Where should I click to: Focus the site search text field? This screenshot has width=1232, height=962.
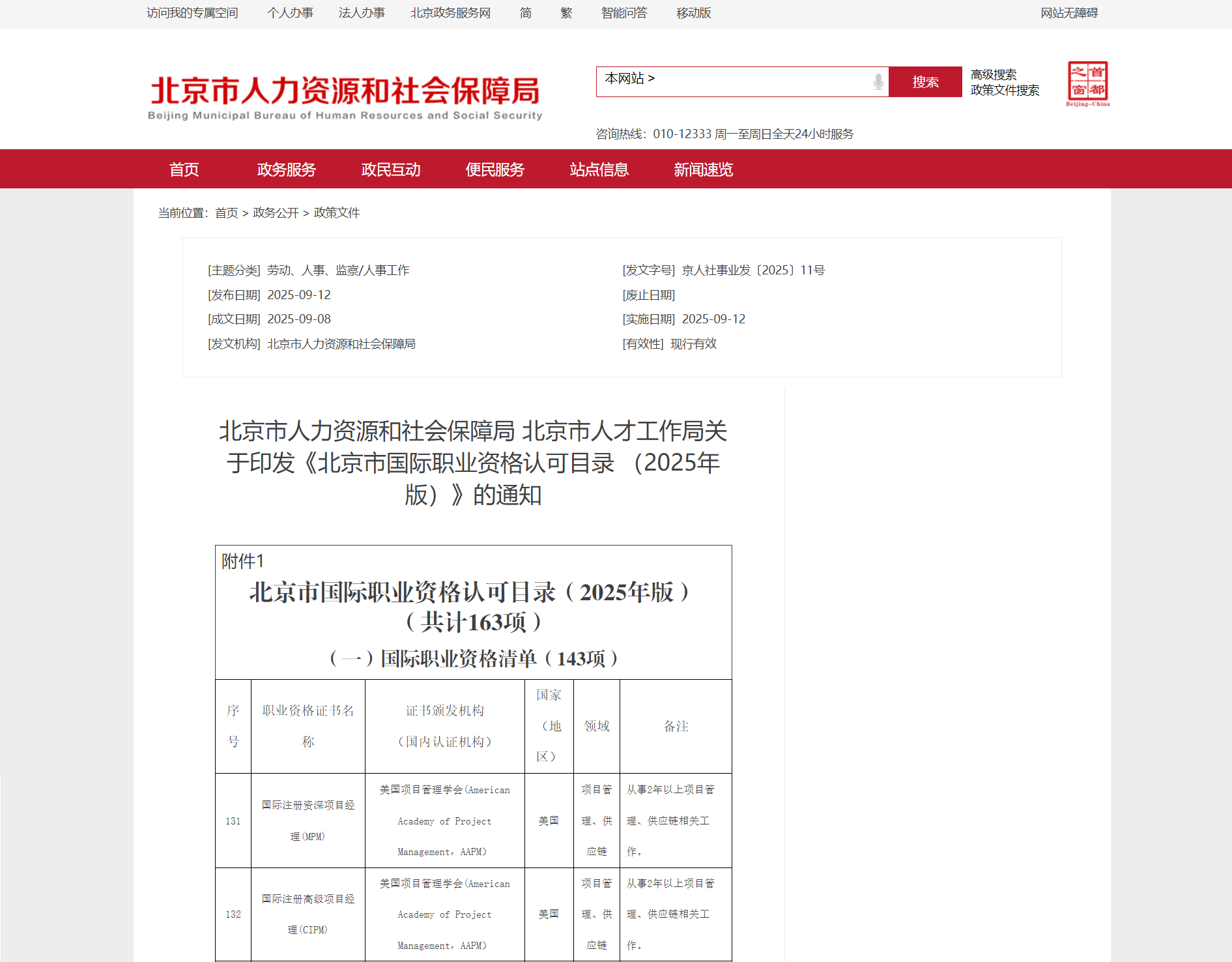pyautogui.click(x=762, y=82)
